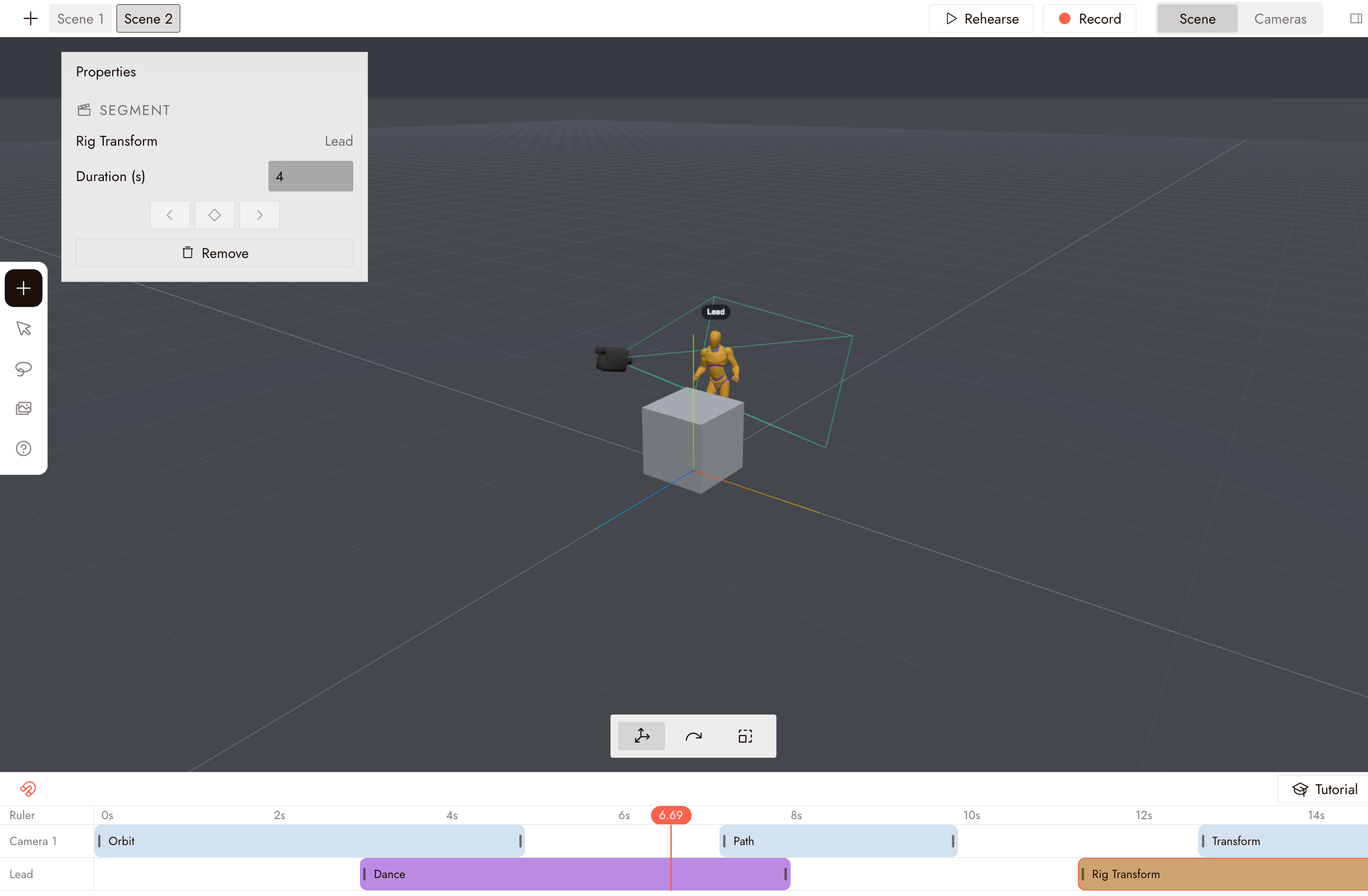Image resolution: width=1368 pixels, height=896 pixels.
Task: Switch to the Scene view mode
Action: click(1197, 18)
